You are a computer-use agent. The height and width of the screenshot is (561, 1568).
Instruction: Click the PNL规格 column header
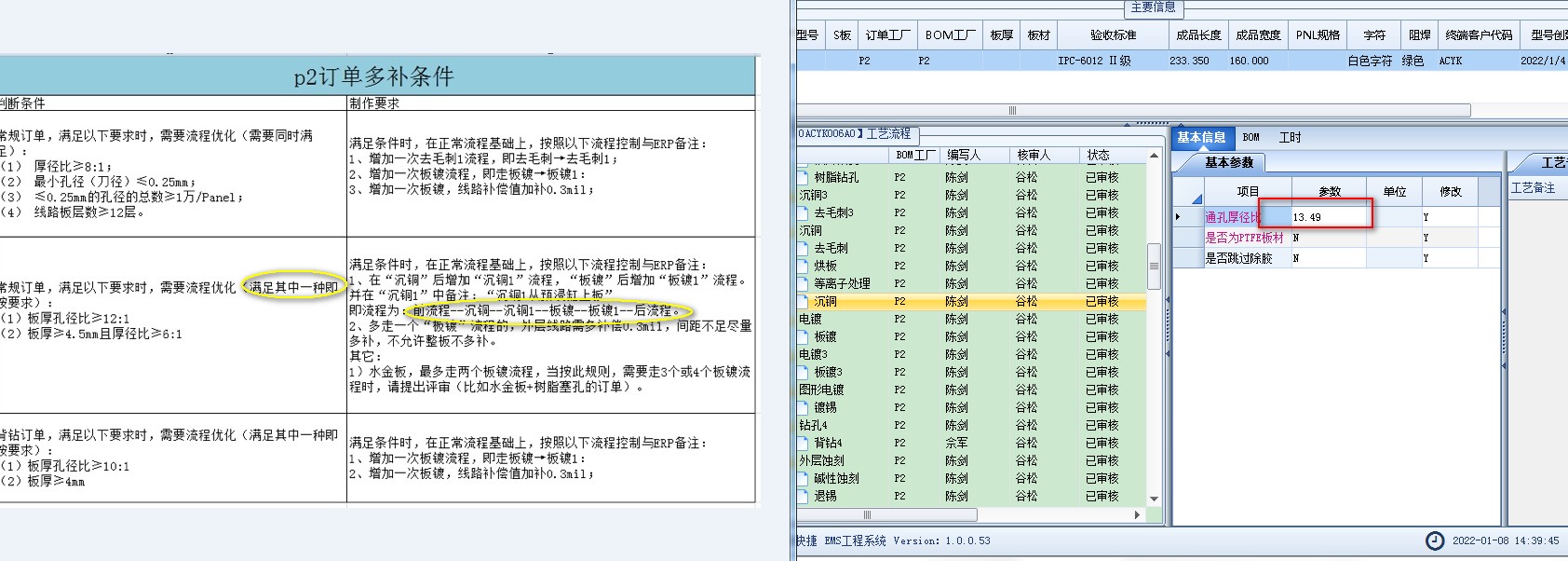(x=1318, y=35)
